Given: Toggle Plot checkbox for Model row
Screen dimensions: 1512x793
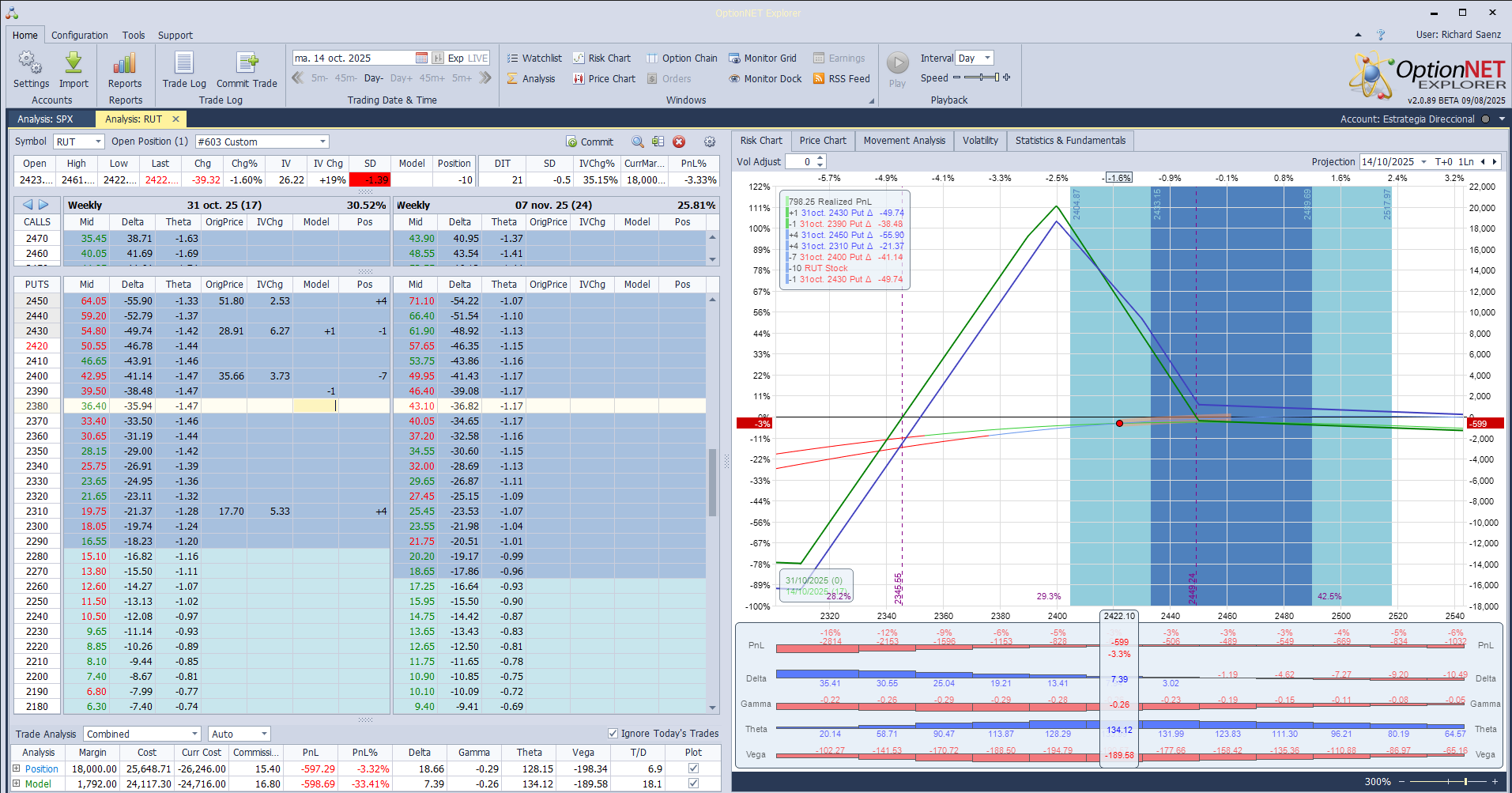Looking at the screenshot, I should coord(693,784).
